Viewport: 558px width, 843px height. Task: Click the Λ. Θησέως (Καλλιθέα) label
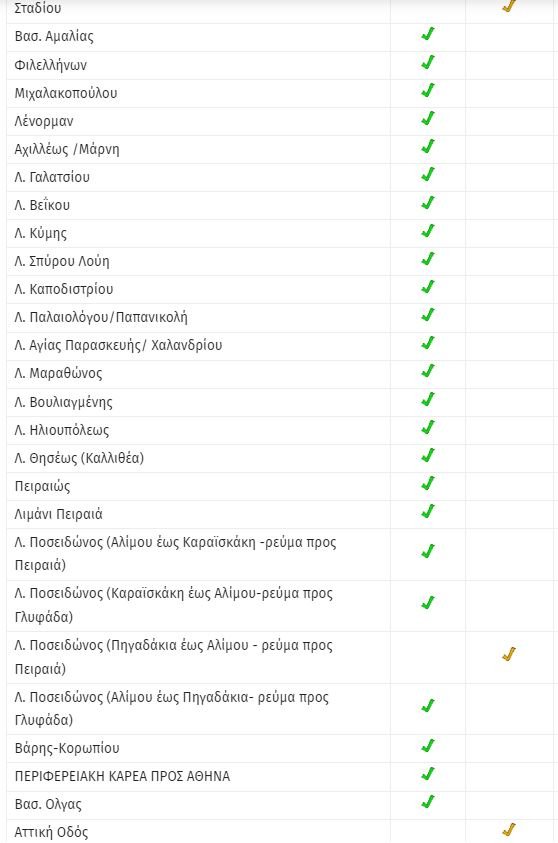click(x=79, y=458)
